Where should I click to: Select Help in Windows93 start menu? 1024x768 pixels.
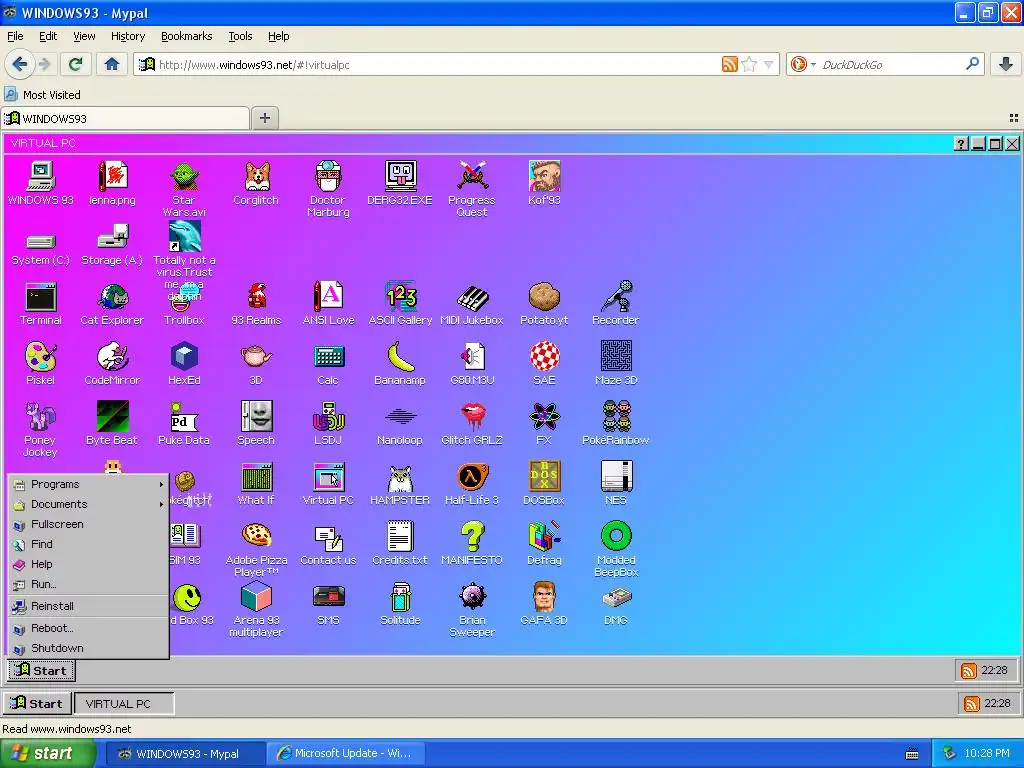tap(89, 564)
